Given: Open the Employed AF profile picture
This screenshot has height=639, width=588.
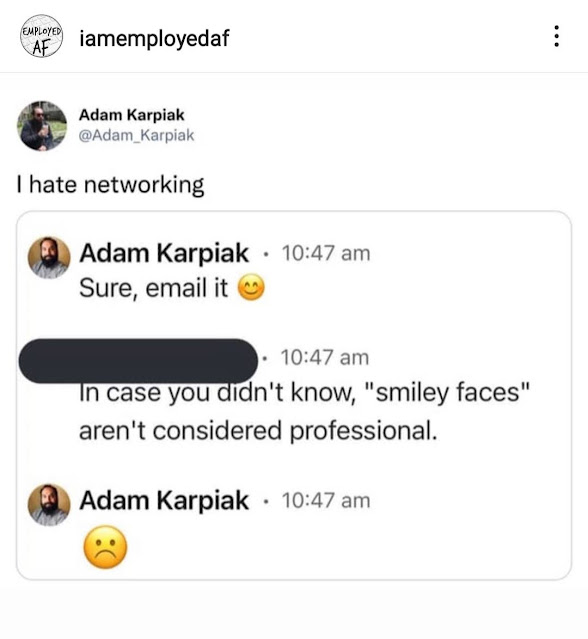Looking at the screenshot, I should coord(42,36).
